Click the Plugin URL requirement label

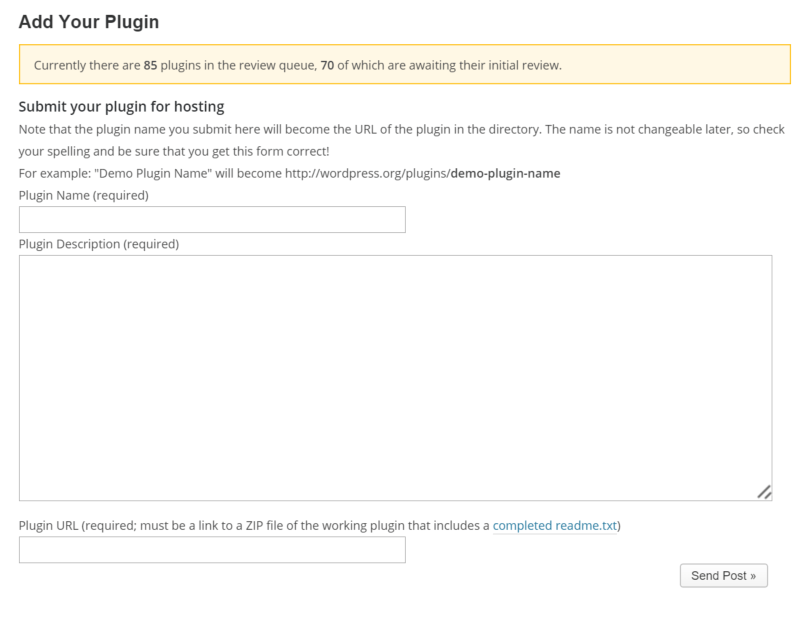(x=250, y=523)
